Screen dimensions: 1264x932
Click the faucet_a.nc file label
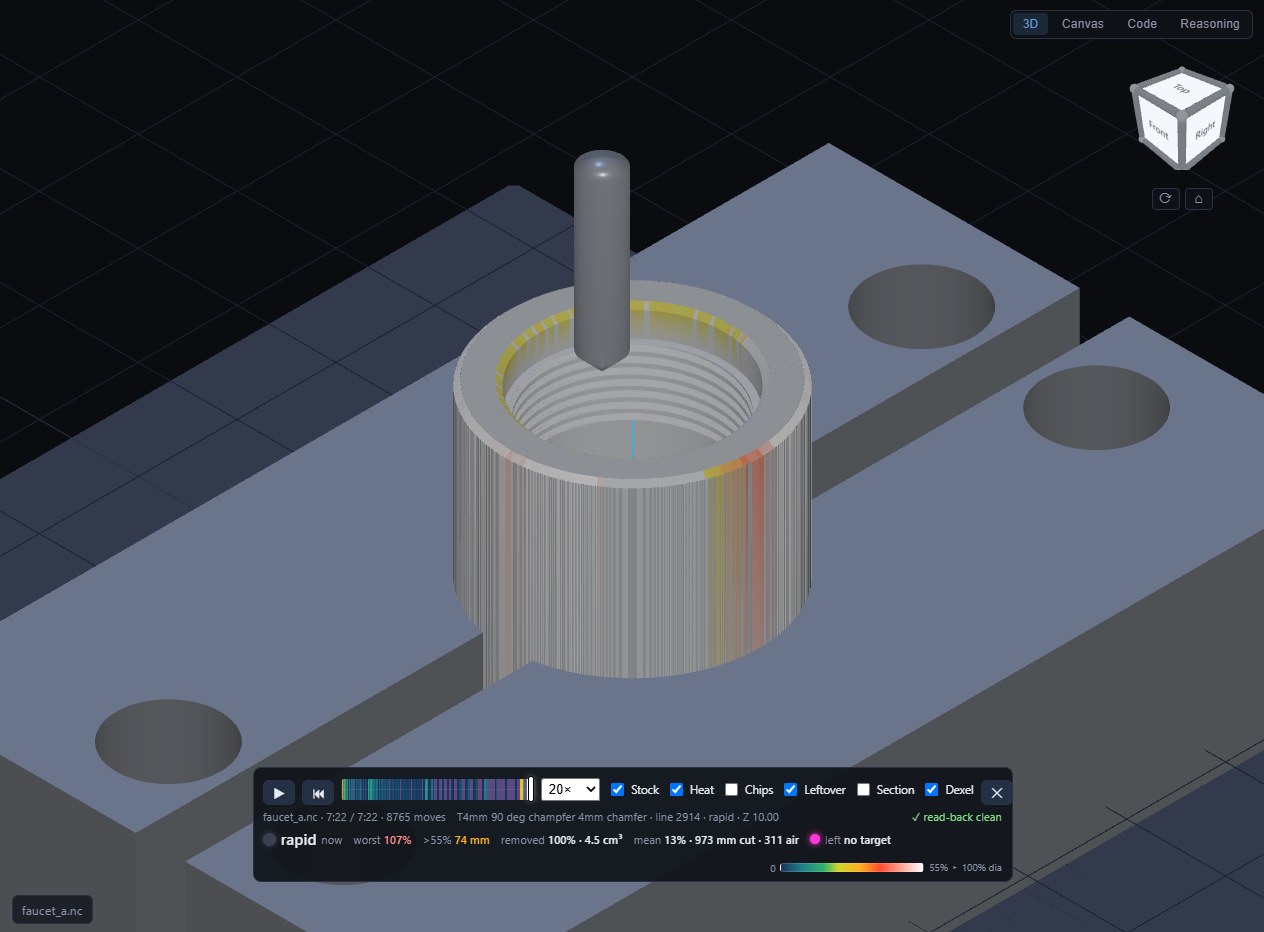(x=52, y=910)
